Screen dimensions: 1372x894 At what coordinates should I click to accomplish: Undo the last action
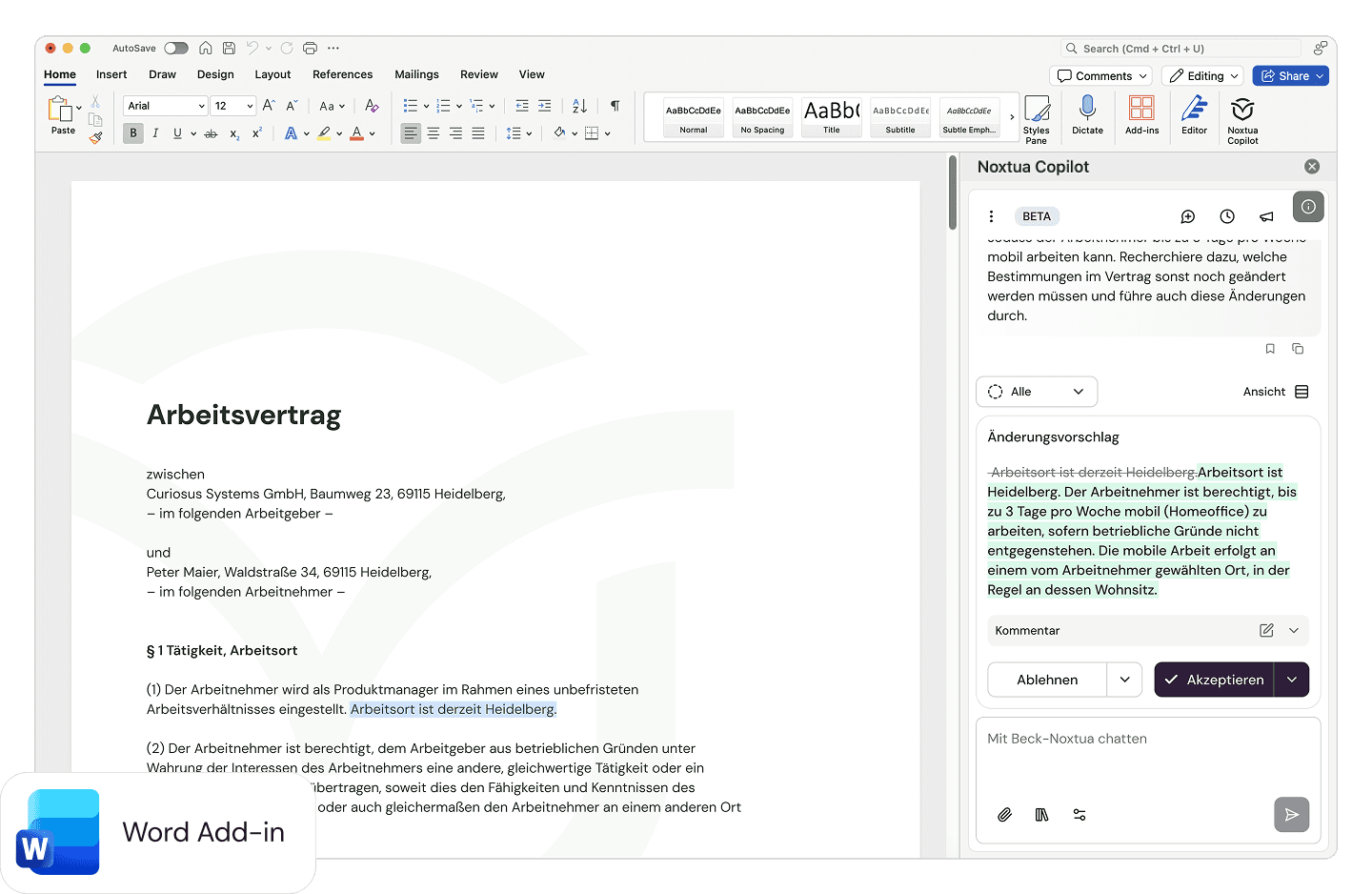pyautogui.click(x=252, y=48)
